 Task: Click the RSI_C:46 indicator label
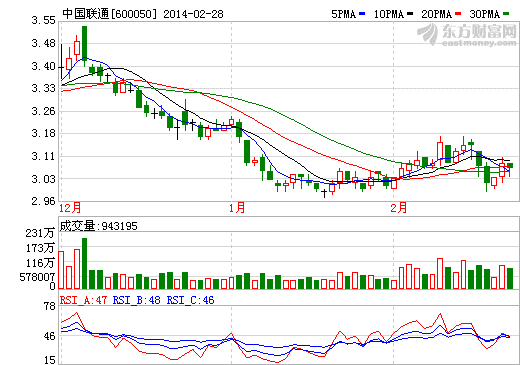coord(190,300)
